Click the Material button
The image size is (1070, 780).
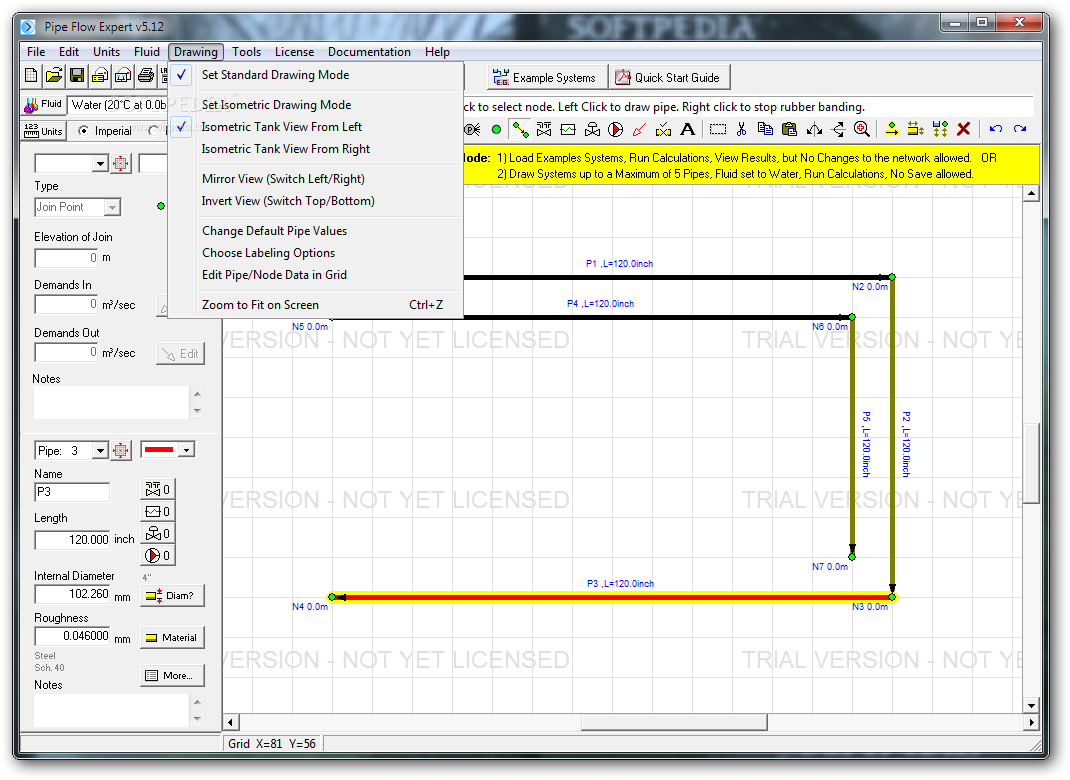(x=172, y=638)
